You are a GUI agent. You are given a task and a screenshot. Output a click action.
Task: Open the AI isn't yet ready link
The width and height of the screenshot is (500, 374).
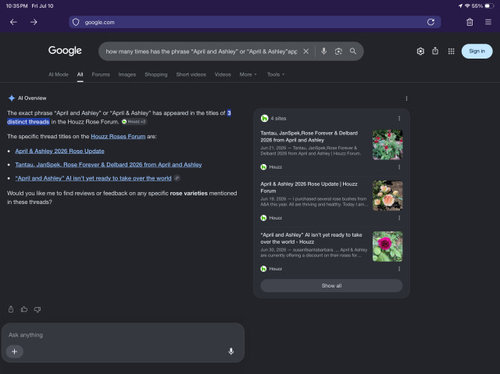(93, 178)
